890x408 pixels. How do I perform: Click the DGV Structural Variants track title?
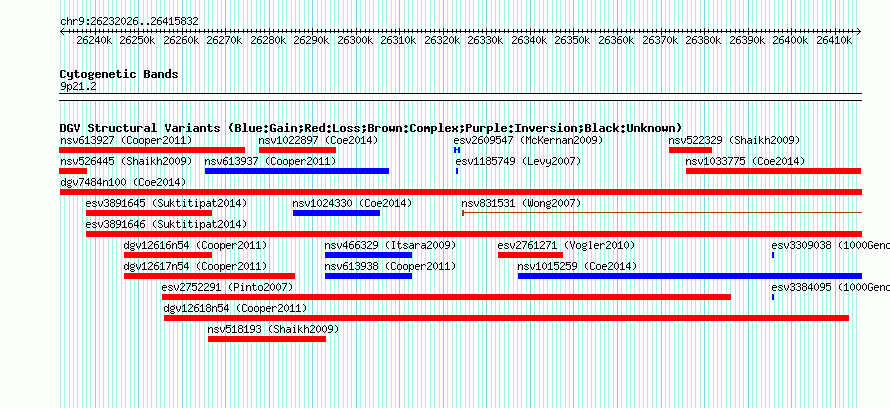(x=371, y=128)
